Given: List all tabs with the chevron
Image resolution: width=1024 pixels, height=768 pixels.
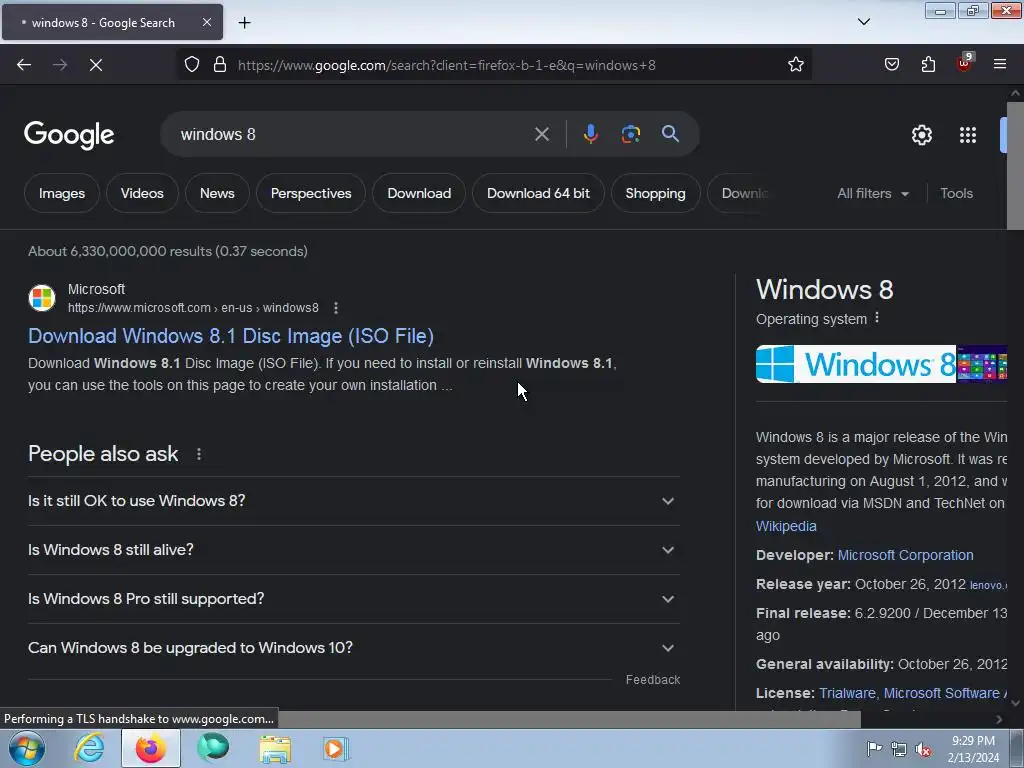Looking at the screenshot, I should [x=864, y=22].
